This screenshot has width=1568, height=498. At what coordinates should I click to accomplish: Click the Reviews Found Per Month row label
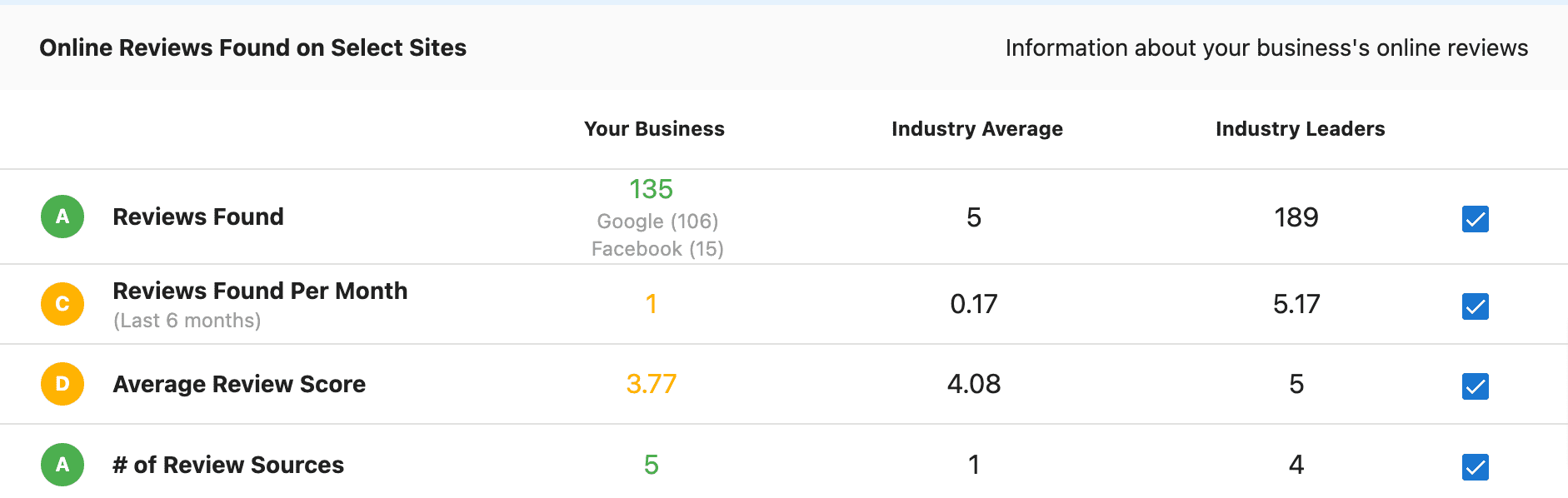(x=261, y=291)
